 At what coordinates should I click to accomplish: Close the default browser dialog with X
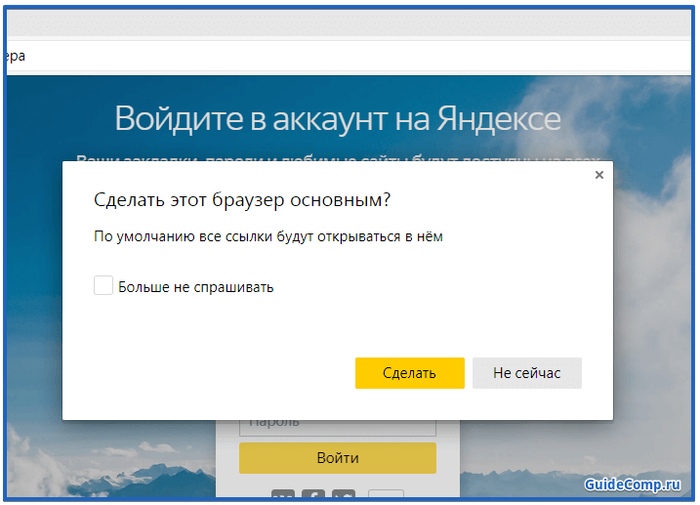[599, 175]
